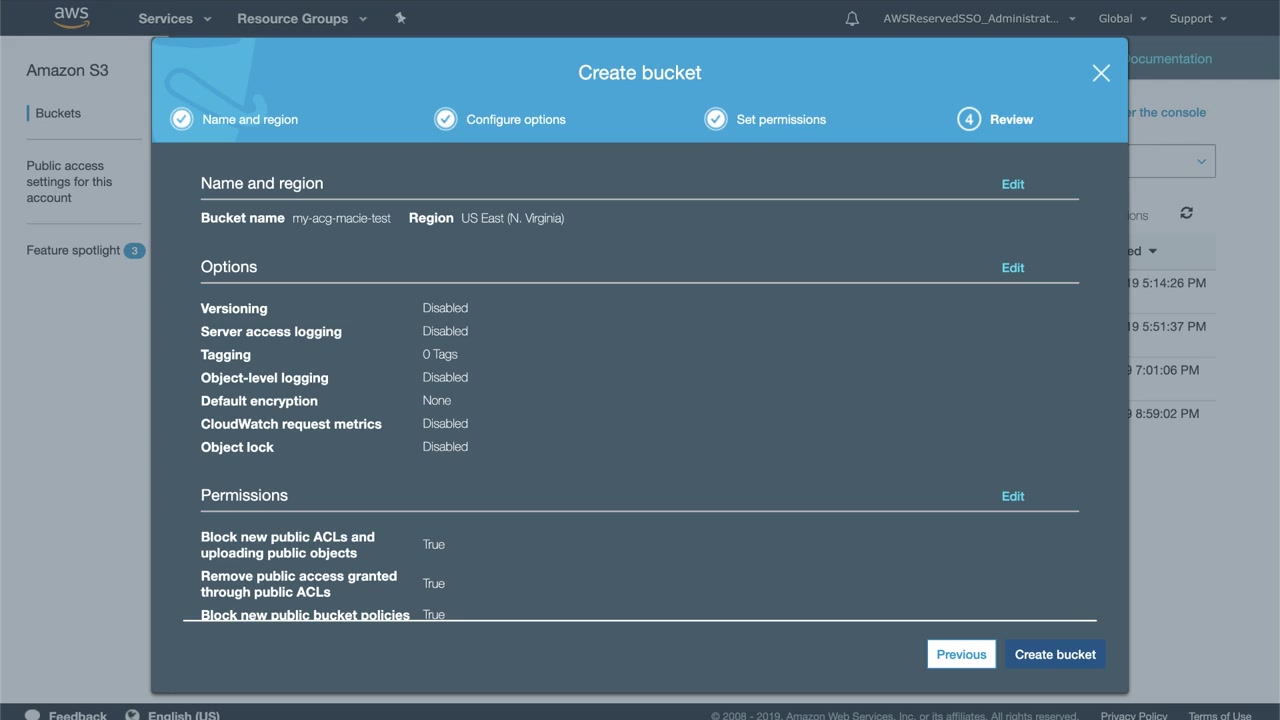Click the Remove public access granted label
This screenshot has height=720, width=1280.
tap(299, 584)
